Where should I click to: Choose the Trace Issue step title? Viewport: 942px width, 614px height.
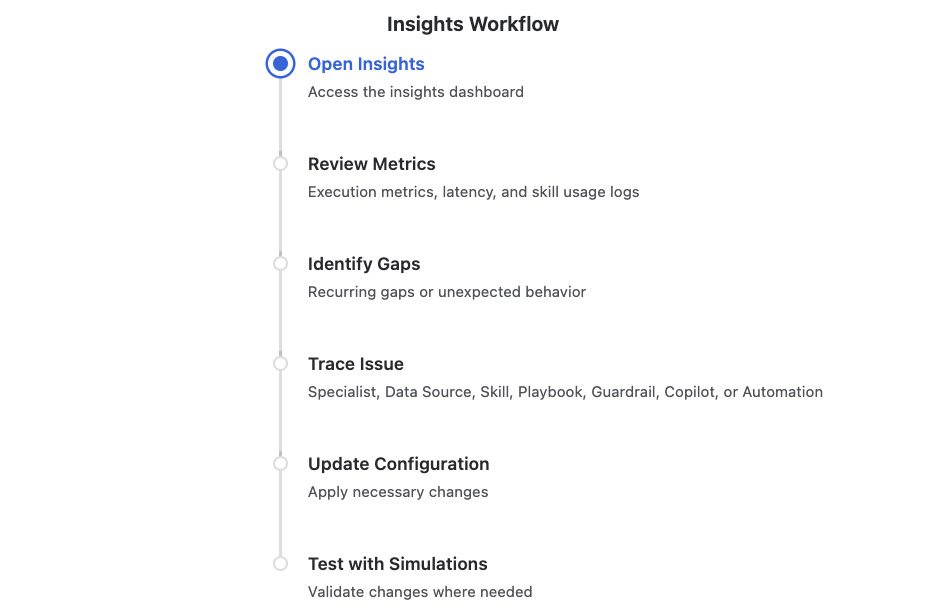356,364
